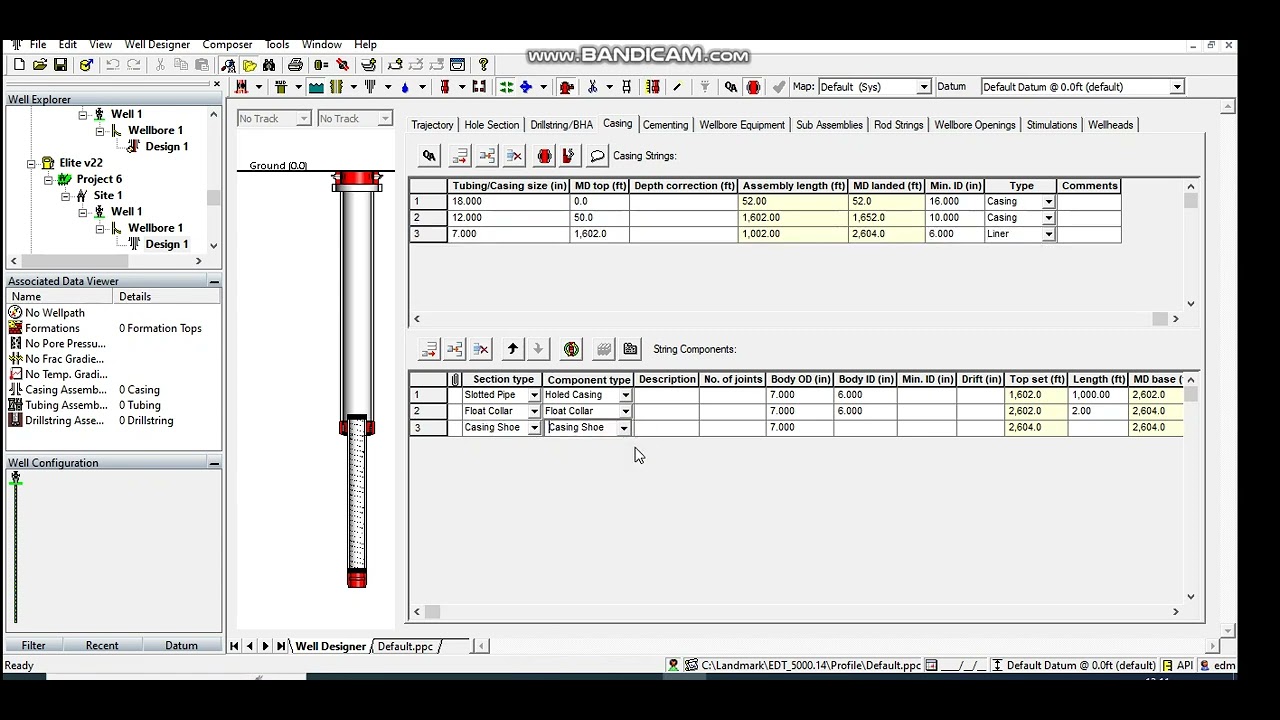Collapse the Associated Data Viewer panel
Viewport: 1280px width, 720px height.
(214, 282)
